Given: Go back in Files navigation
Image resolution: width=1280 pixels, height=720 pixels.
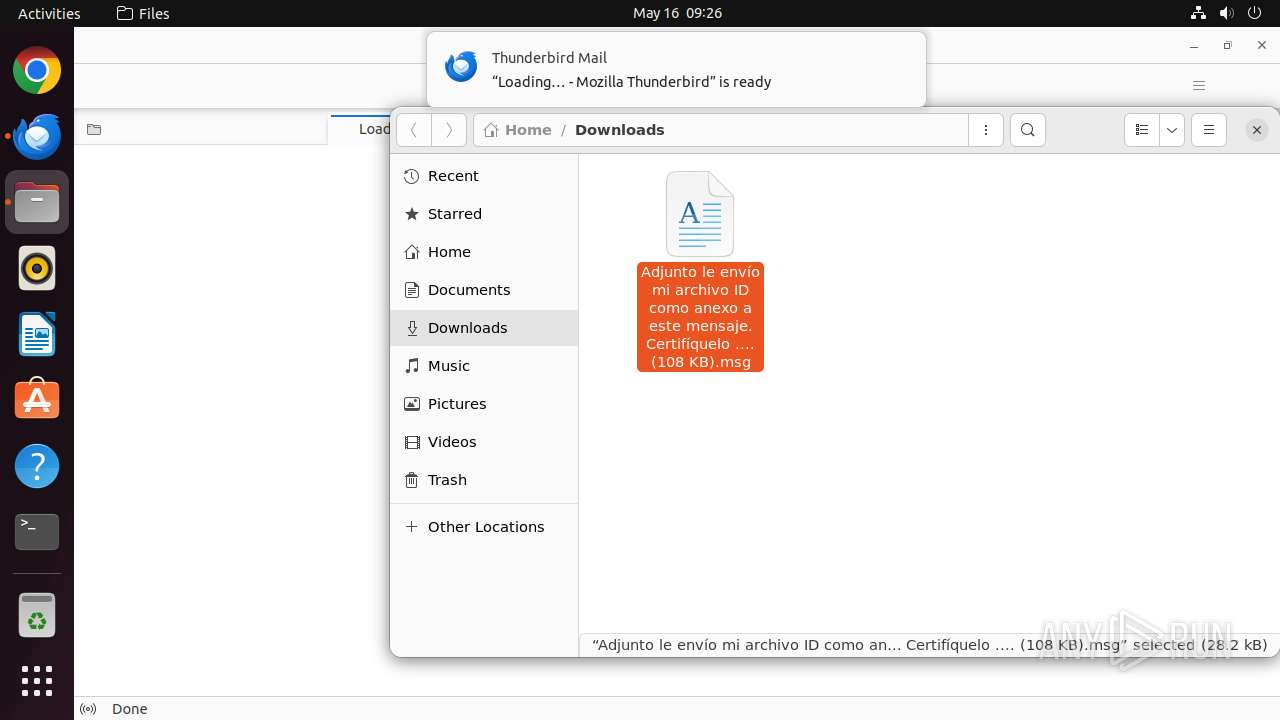Looking at the screenshot, I should (x=414, y=130).
